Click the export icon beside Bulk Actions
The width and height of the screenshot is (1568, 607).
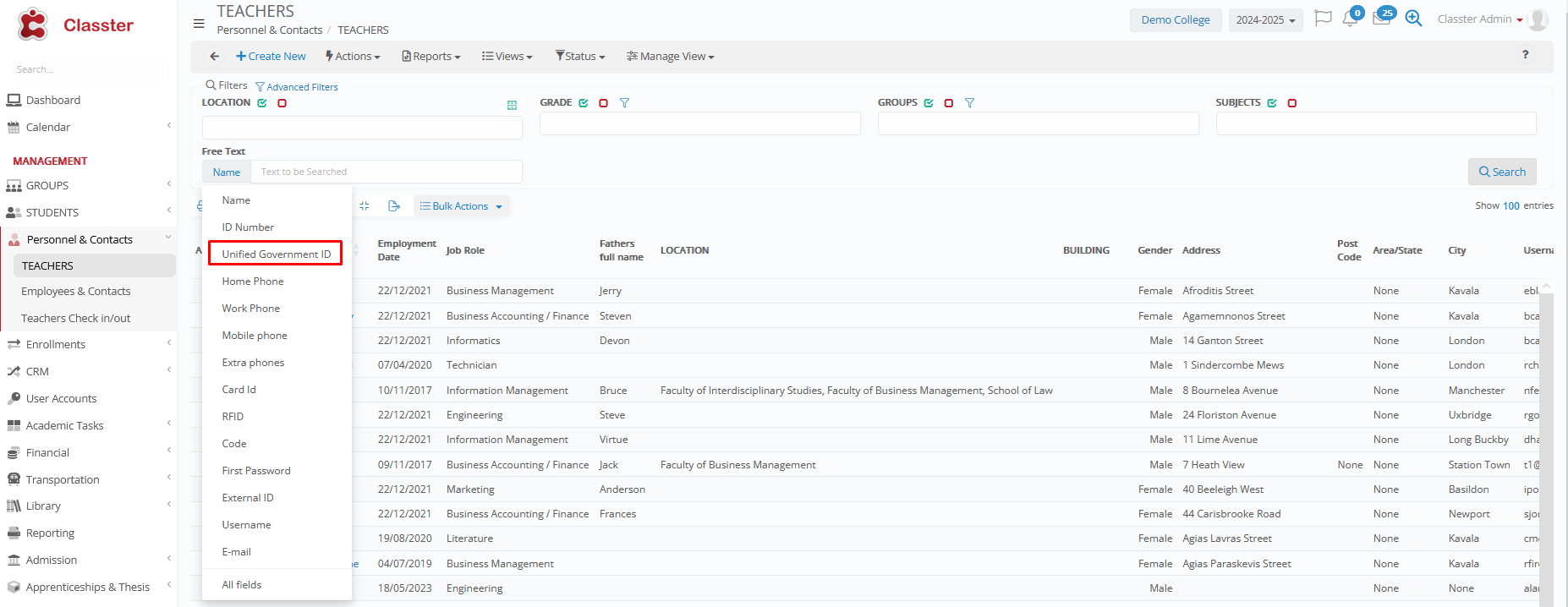click(394, 206)
